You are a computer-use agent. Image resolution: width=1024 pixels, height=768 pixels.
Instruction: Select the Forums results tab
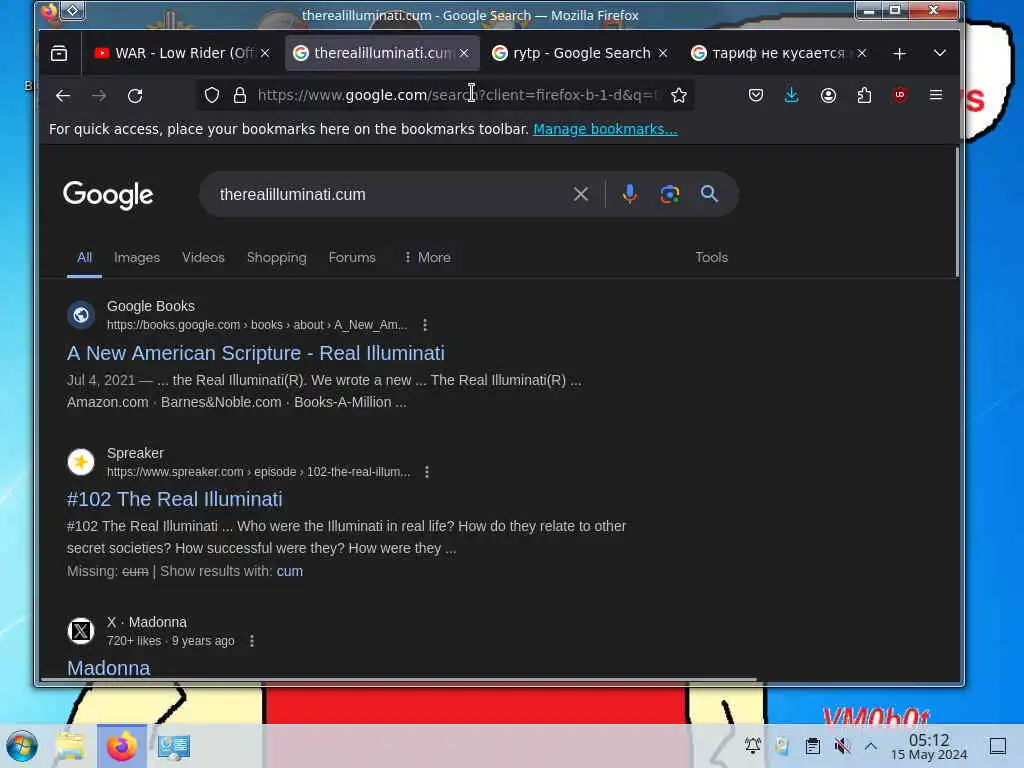[x=352, y=257]
